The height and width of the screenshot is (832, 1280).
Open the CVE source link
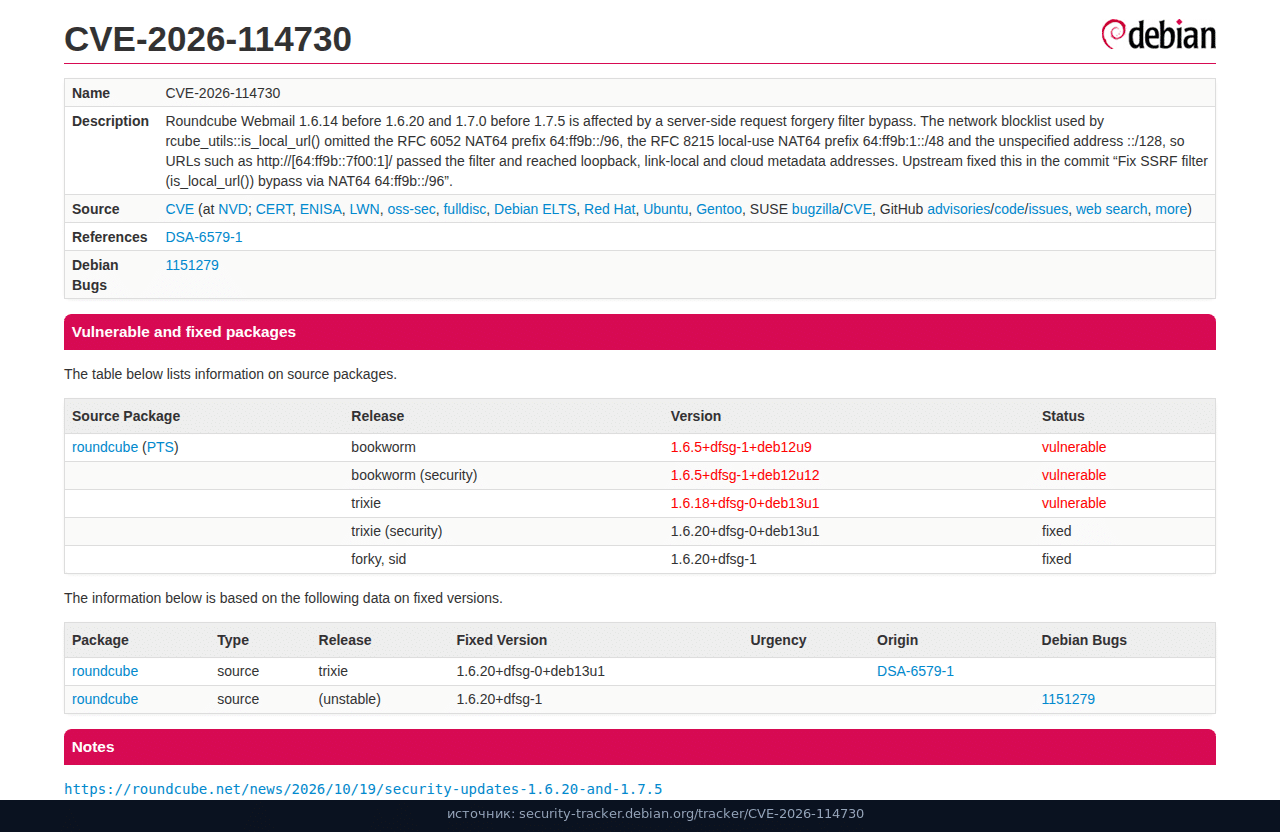click(180, 209)
